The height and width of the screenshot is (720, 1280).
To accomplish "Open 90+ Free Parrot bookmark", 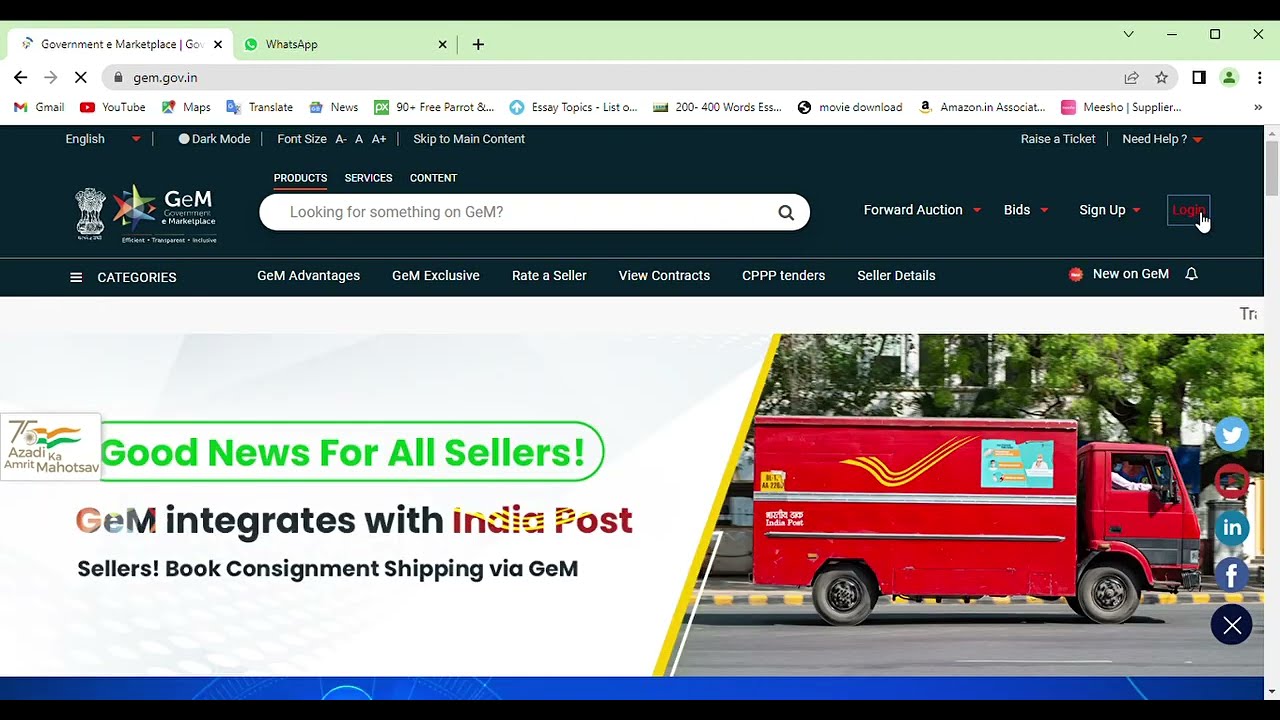I will click(x=434, y=107).
